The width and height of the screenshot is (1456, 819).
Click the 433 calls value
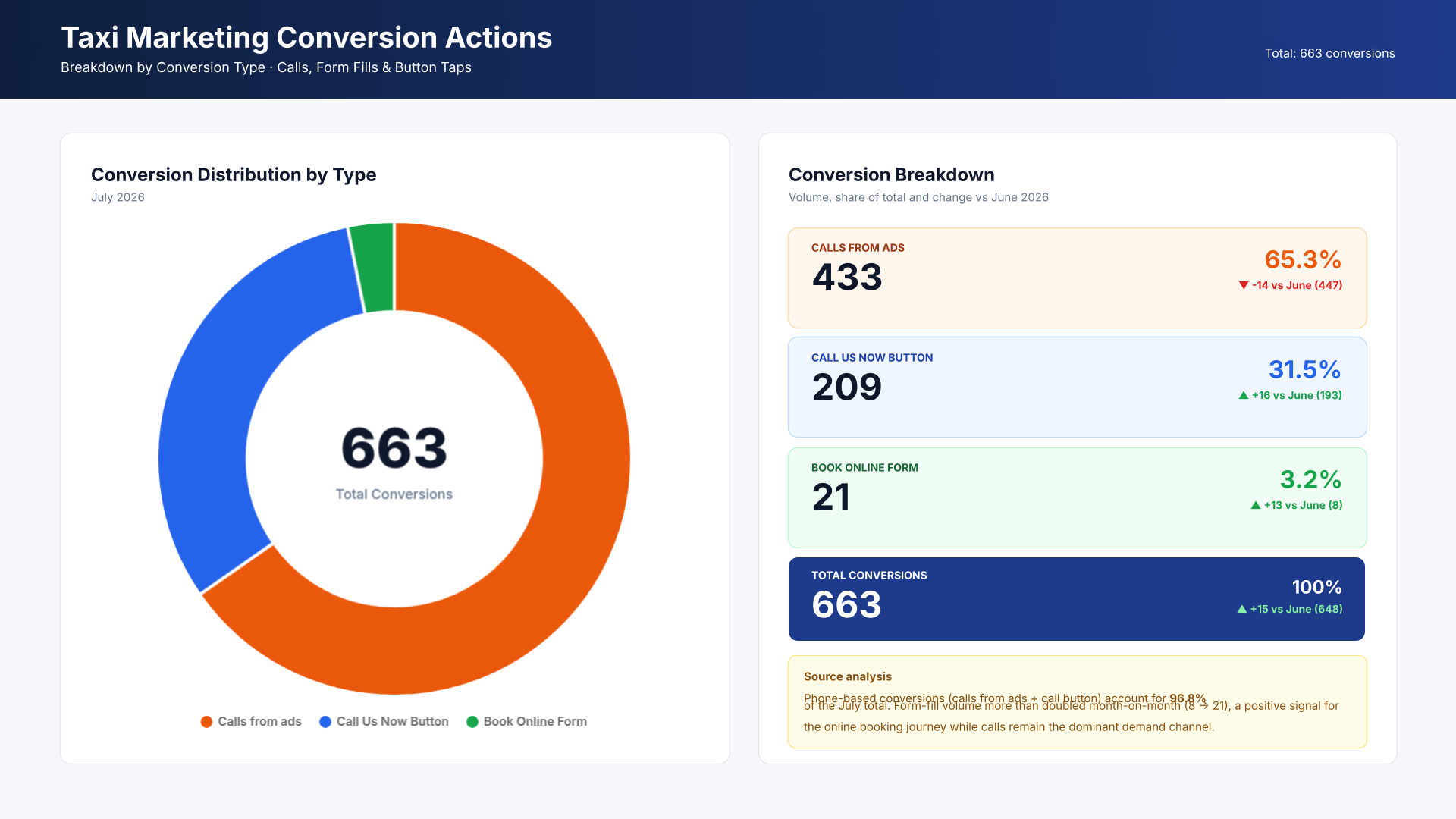[847, 277]
